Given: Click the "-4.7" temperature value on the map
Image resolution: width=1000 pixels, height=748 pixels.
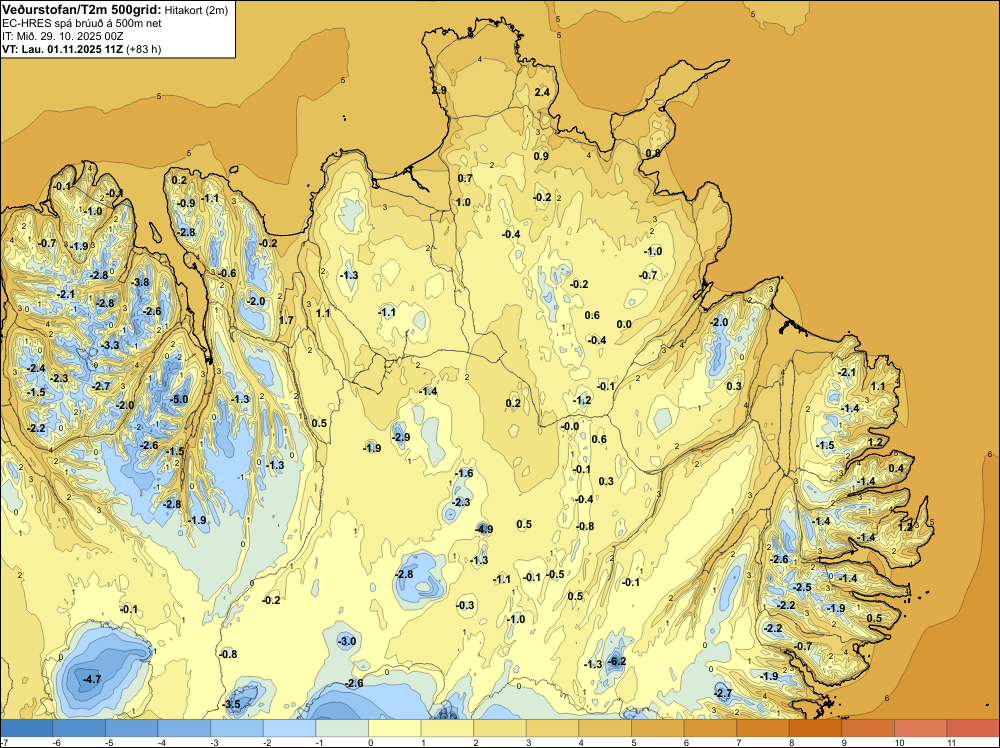Looking at the screenshot, I should [92, 679].
